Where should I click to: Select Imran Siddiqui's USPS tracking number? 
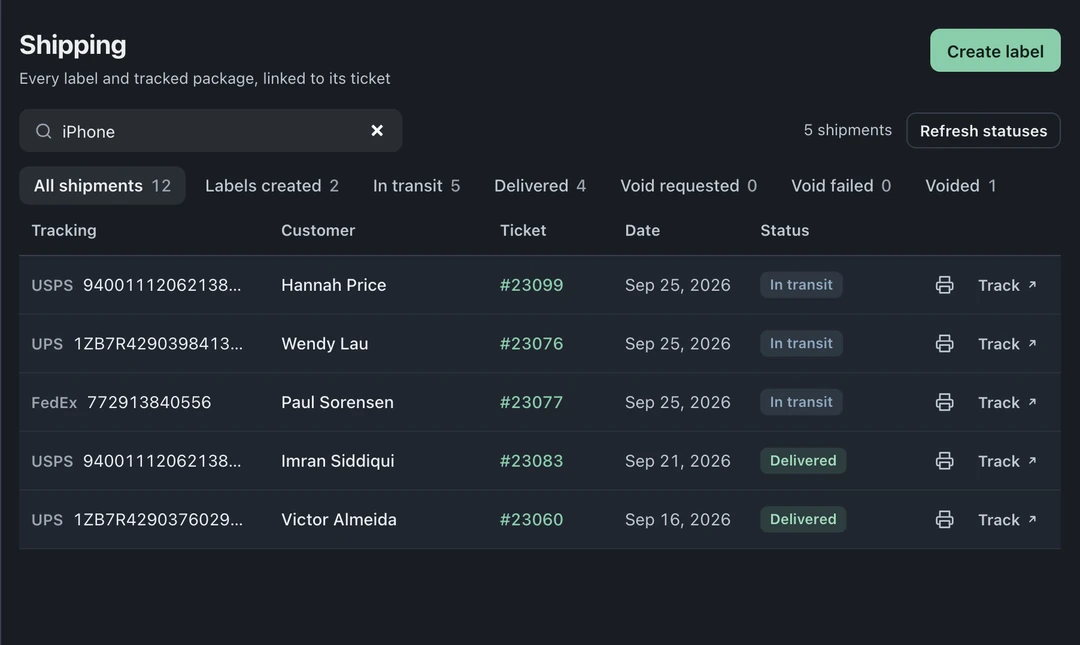click(x=162, y=461)
